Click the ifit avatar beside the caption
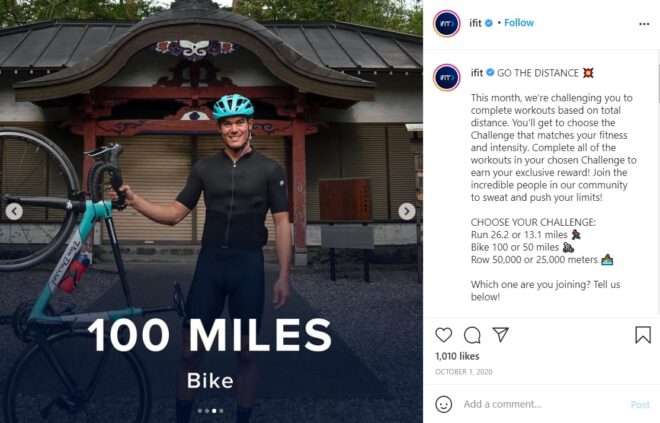The image size is (660, 423). tap(446, 77)
